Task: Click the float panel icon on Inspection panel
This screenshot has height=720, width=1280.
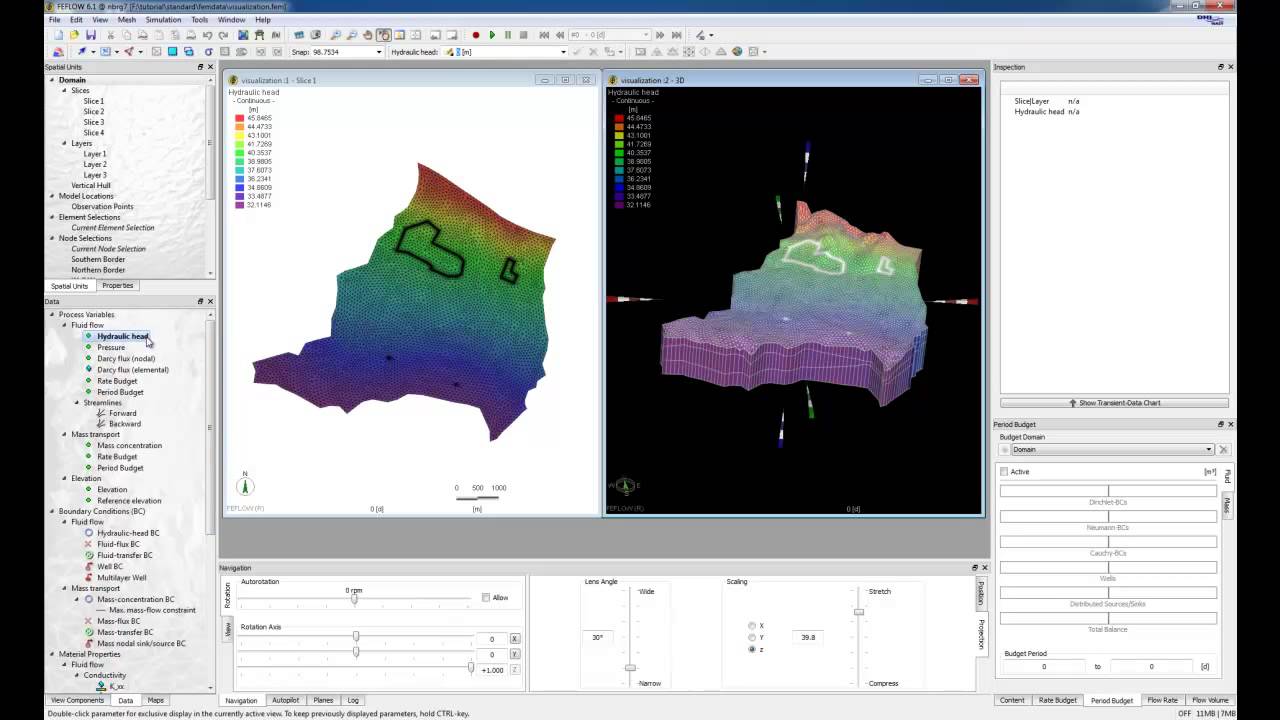Action: pyautogui.click(x=1220, y=67)
